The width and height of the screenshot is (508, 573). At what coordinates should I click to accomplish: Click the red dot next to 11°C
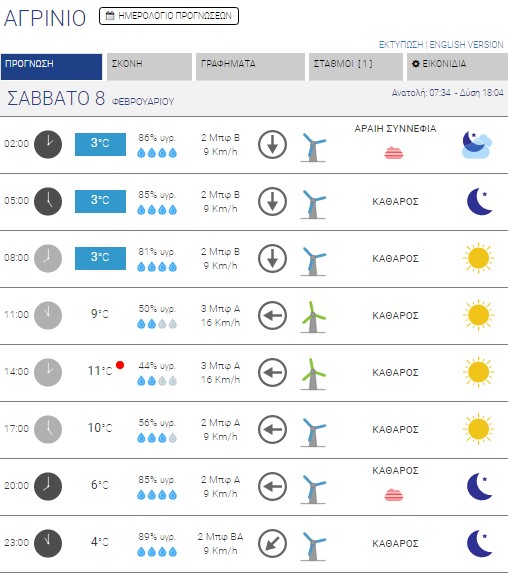[120, 365]
